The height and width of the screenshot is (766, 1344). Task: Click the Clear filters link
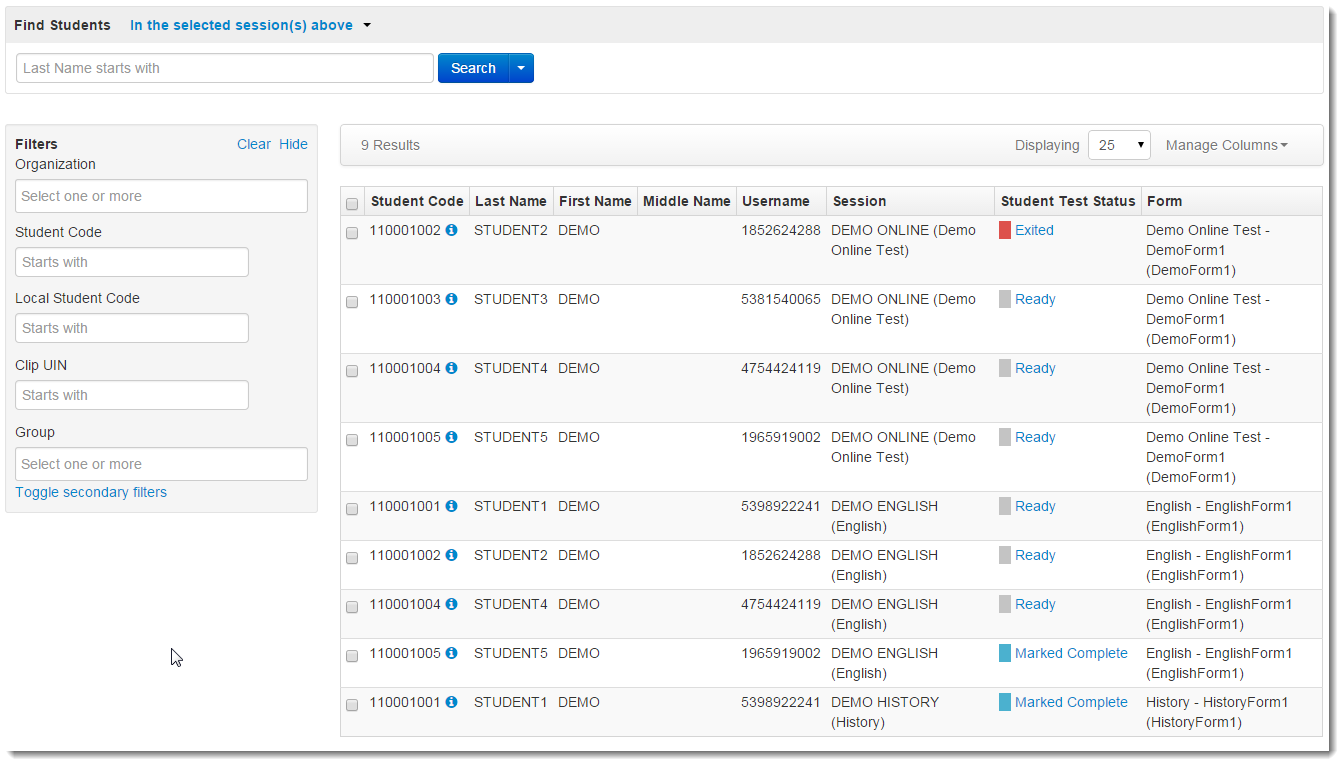(x=253, y=144)
